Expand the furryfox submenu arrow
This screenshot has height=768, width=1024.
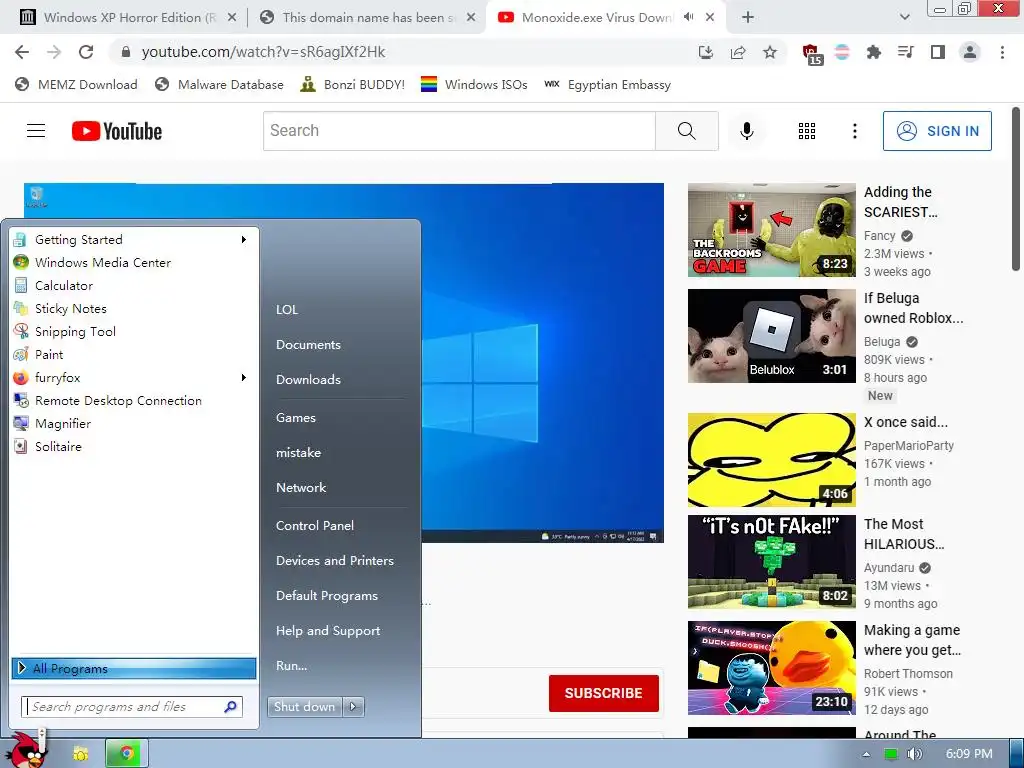[244, 377]
